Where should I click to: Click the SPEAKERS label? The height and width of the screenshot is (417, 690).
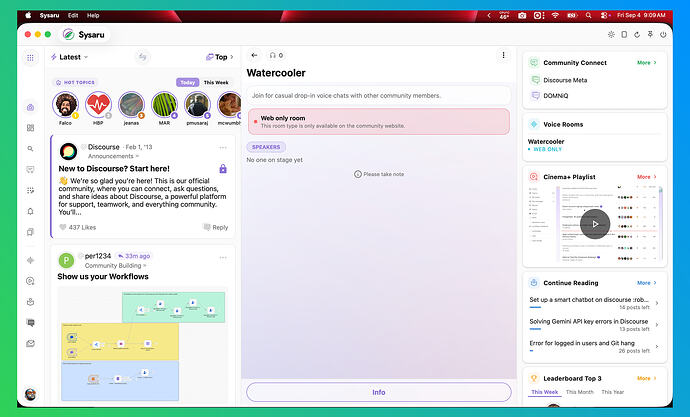click(266, 147)
